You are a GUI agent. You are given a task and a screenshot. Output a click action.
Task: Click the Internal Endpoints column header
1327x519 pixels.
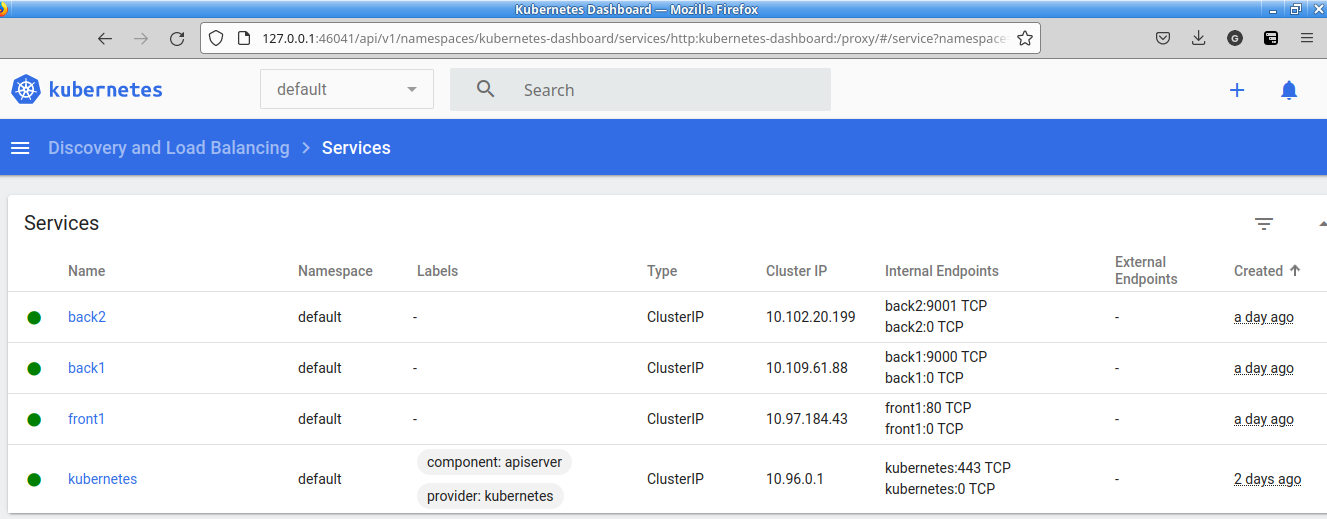942,271
